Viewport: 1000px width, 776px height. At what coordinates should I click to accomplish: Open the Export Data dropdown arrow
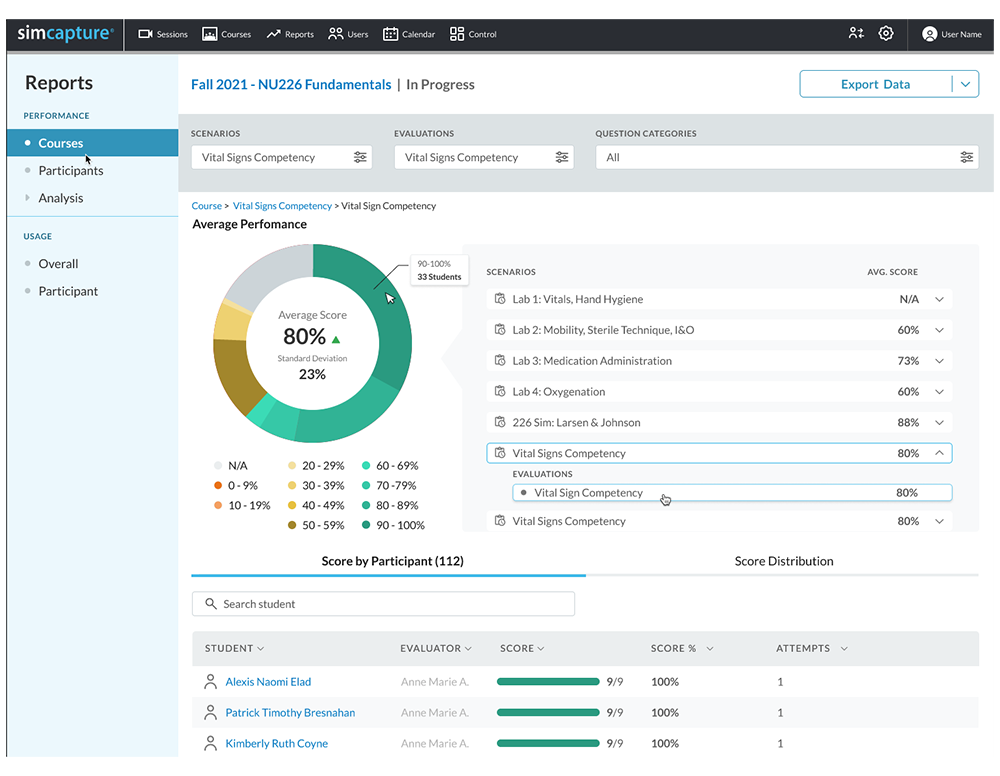(x=965, y=84)
